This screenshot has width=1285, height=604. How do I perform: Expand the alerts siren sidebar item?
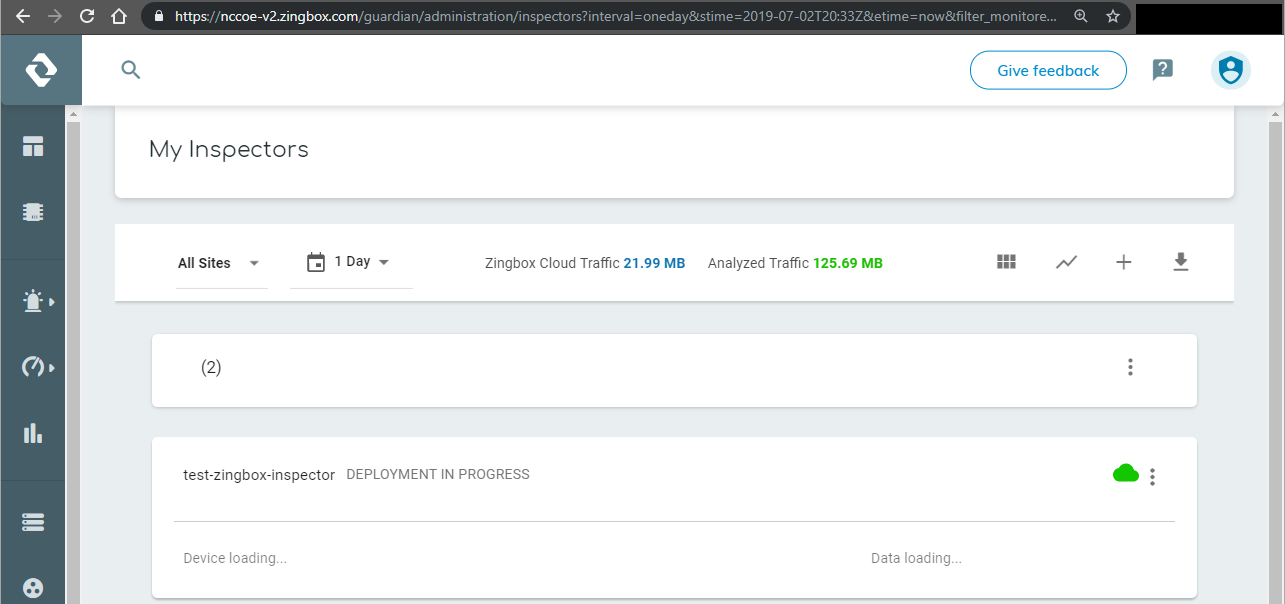click(x=35, y=301)
